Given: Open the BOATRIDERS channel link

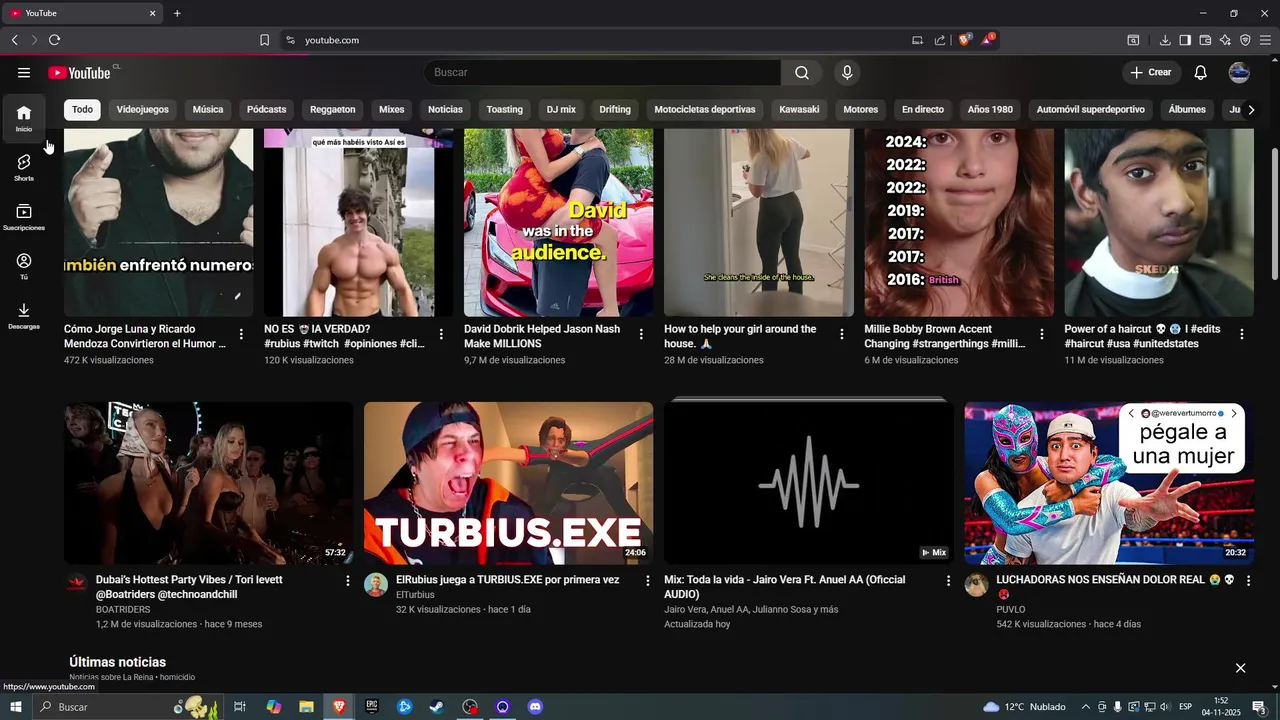Looking at the screenshot, I should [123, 609].
